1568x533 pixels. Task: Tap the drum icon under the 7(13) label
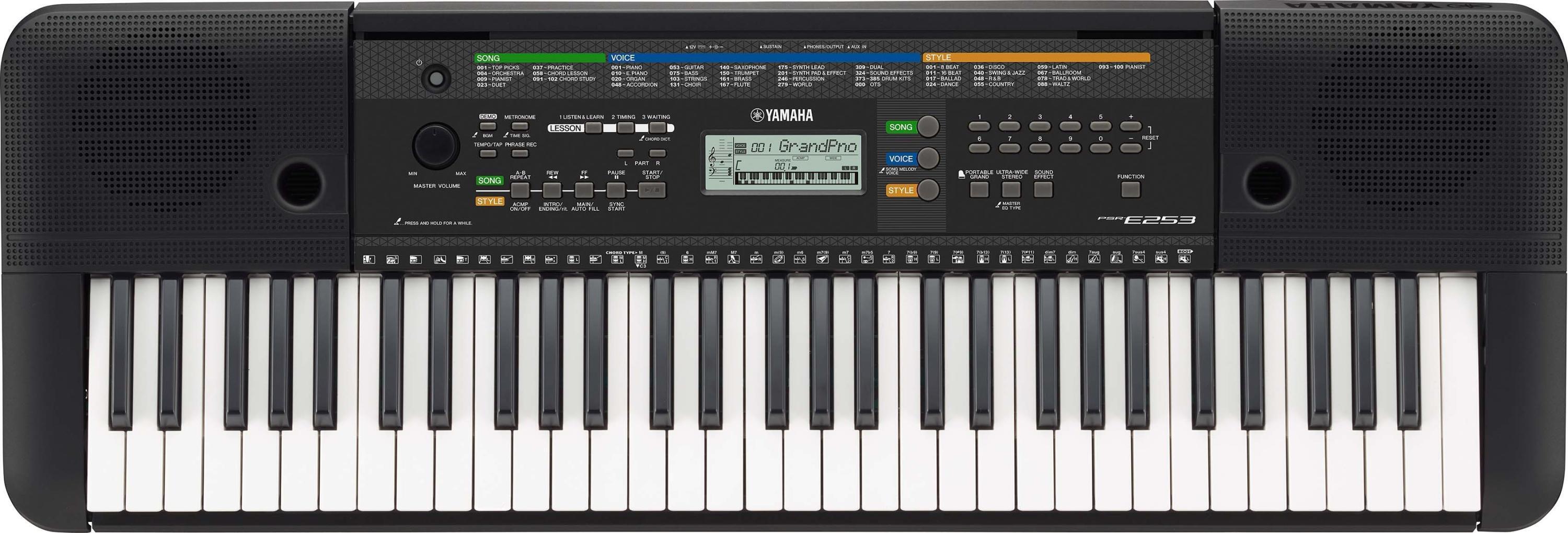tap(1006, 259)
